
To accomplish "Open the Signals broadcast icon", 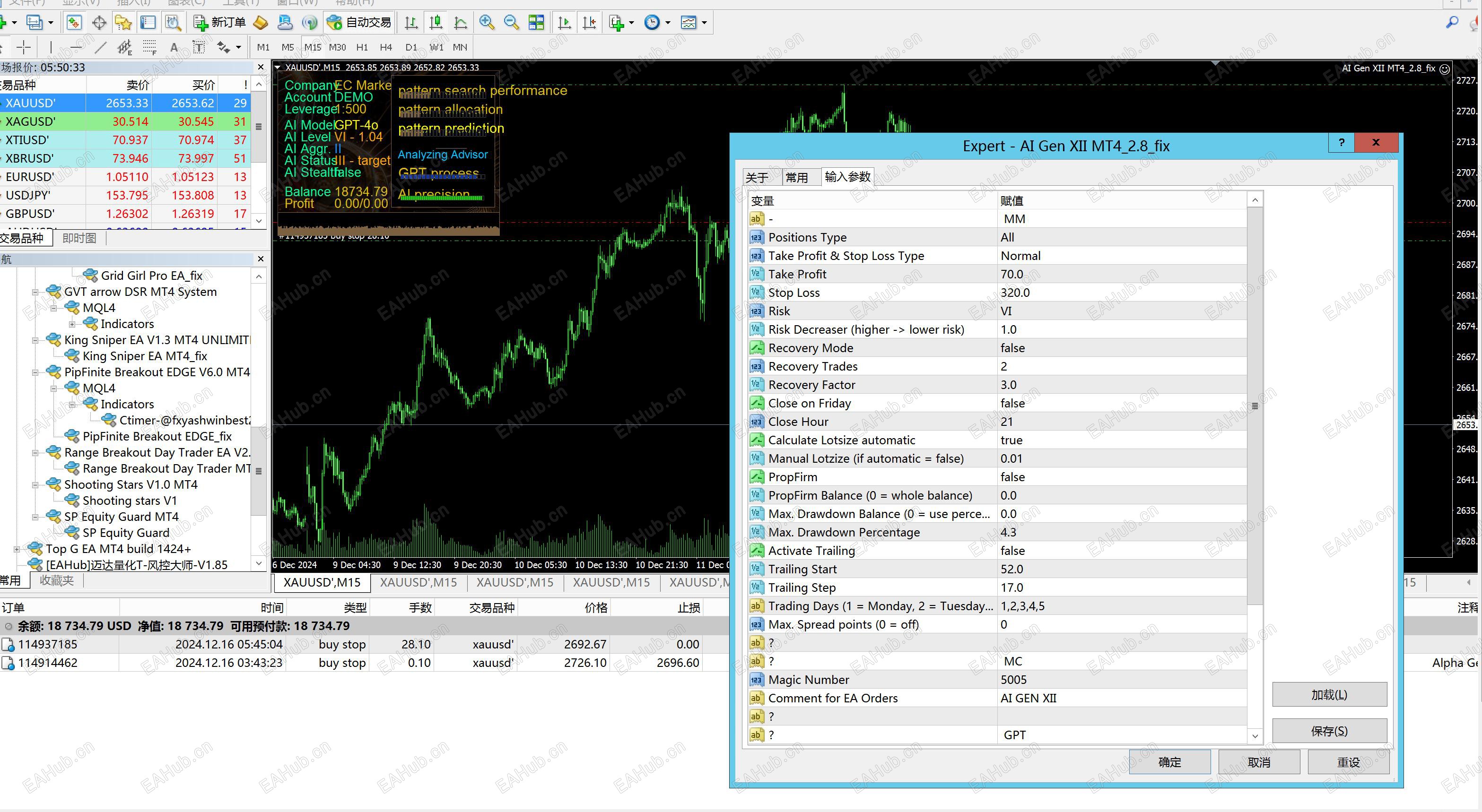I will [310, 22].
